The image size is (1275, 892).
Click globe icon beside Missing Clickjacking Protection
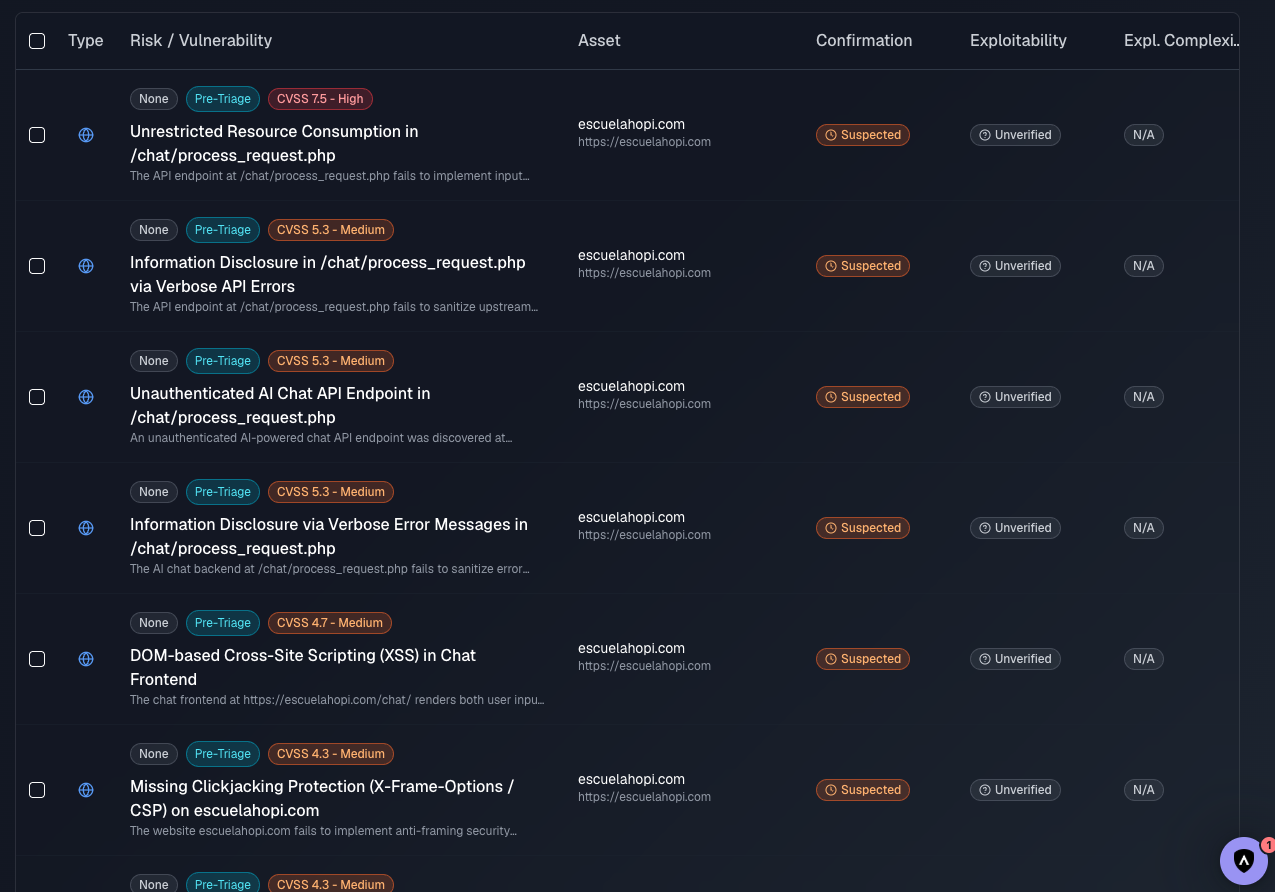(86, 790)
